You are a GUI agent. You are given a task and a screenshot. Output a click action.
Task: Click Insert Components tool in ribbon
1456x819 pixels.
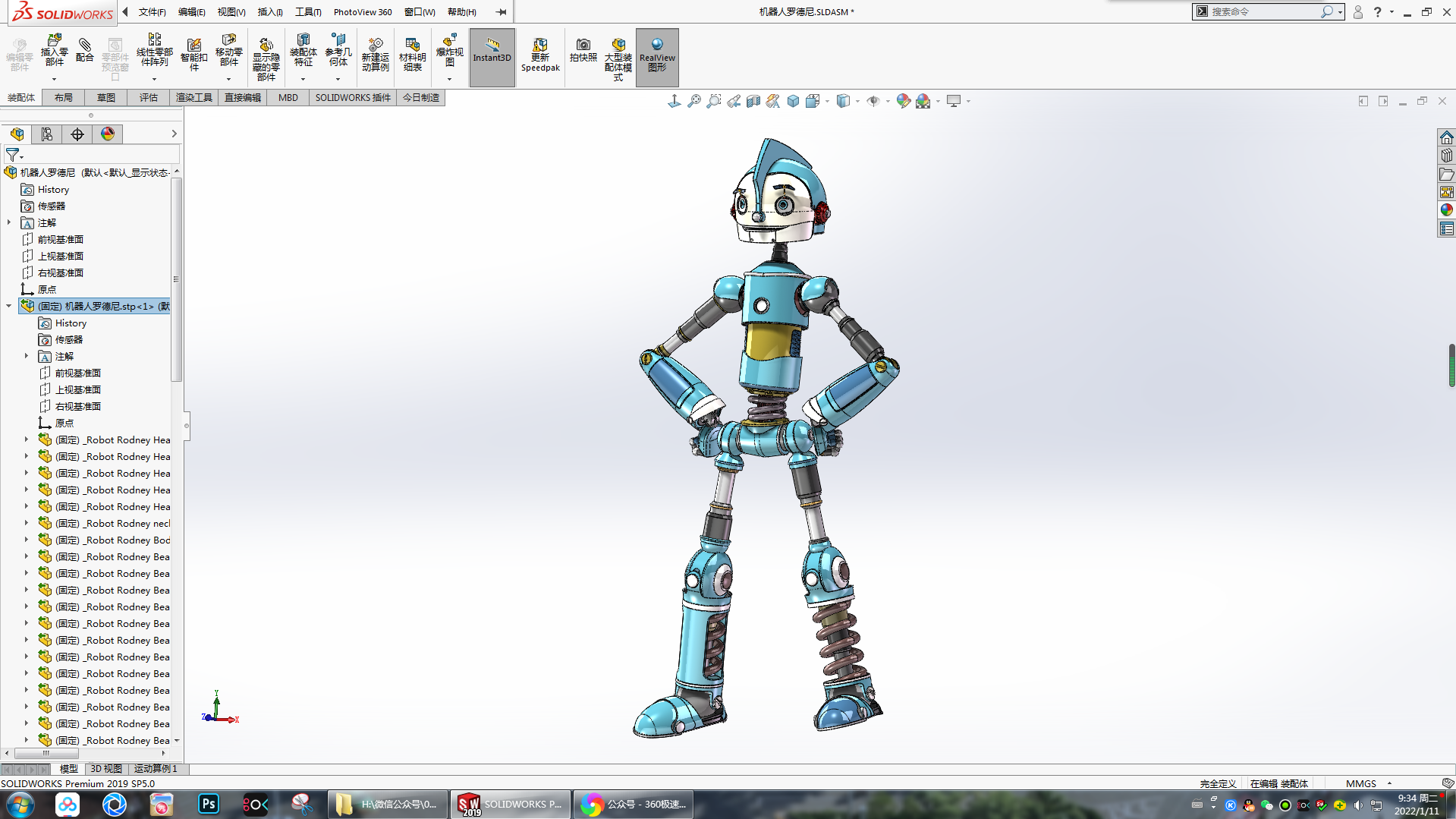coord(54,51)
